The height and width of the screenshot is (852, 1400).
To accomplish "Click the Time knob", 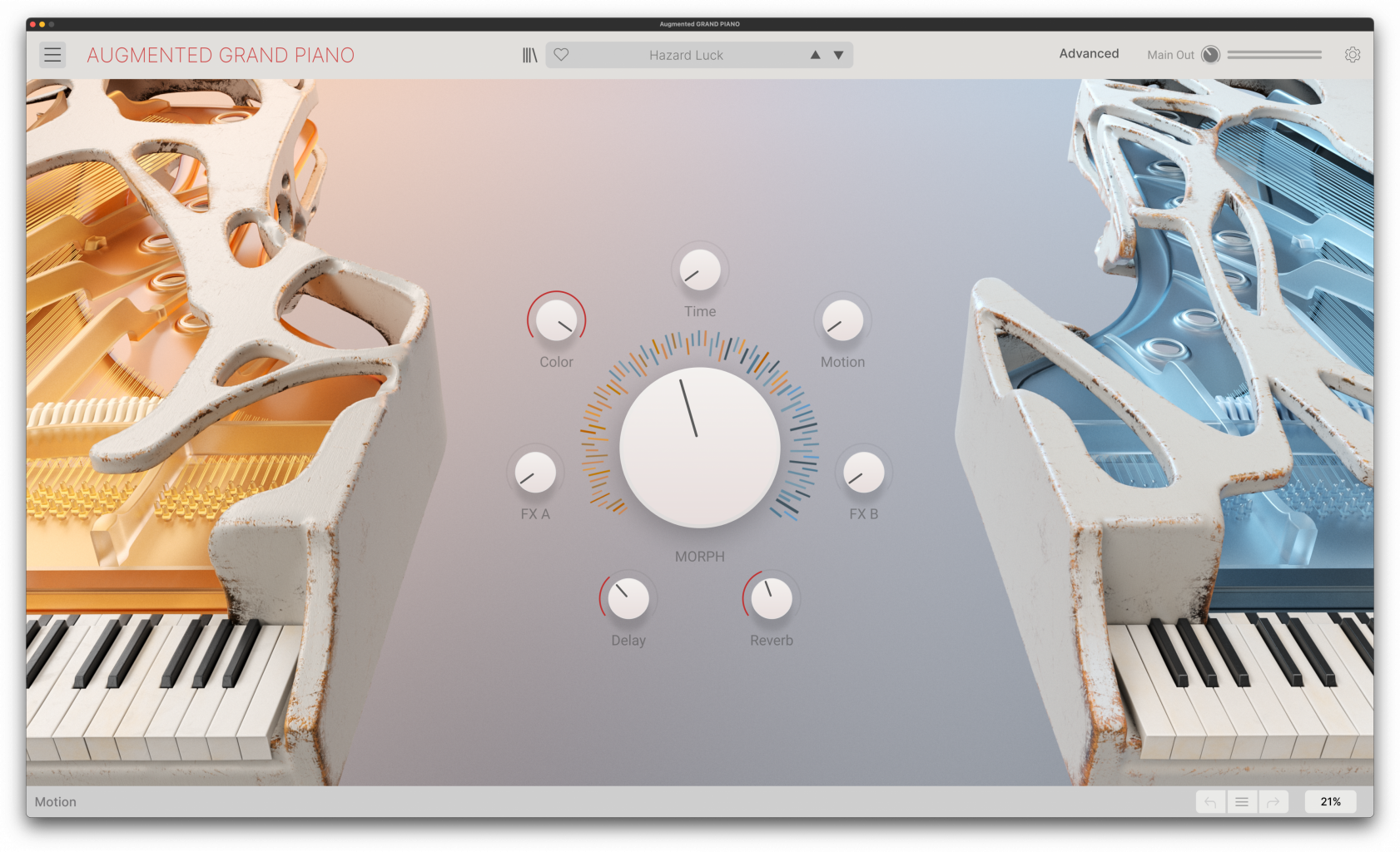I will point(699,269).
